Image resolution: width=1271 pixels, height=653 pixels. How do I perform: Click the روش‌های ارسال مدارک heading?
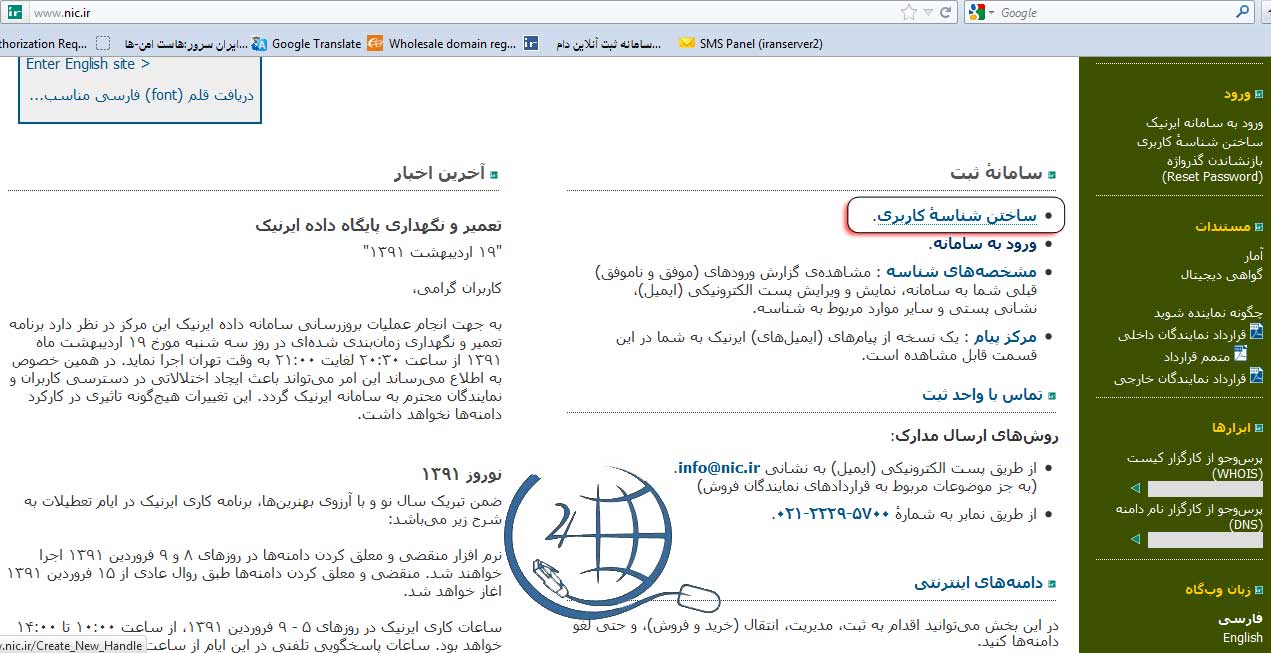(x=974, y=436)
